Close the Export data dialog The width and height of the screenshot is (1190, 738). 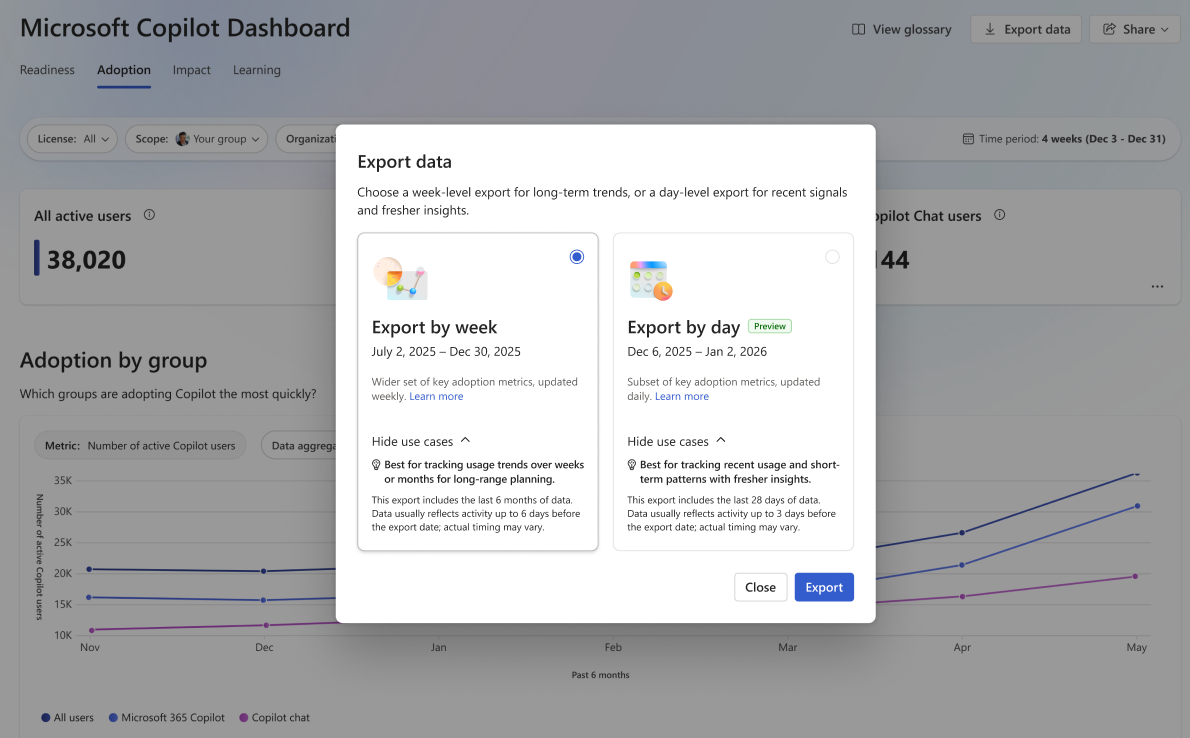[760, 587]
